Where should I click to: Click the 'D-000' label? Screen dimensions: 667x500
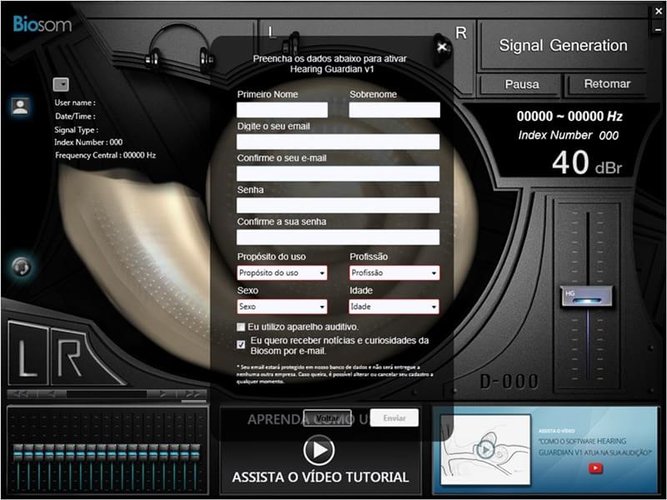(509, 381)
